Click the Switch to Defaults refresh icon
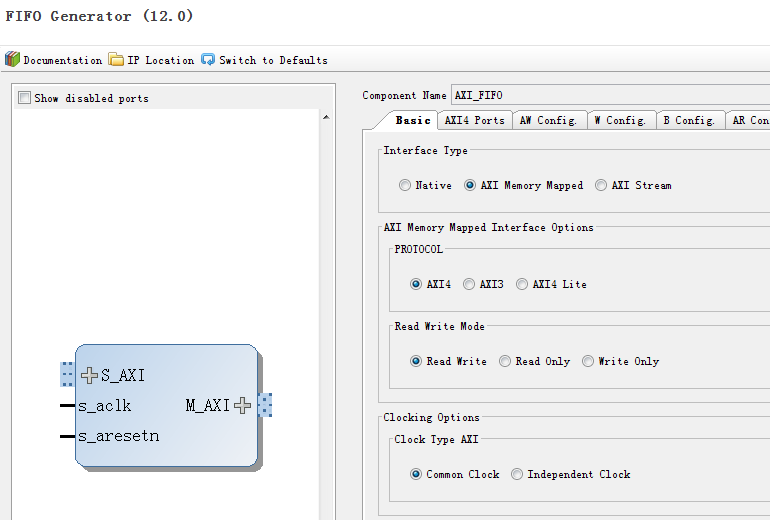This screenshot has height=520, width=770. [208, 59]
